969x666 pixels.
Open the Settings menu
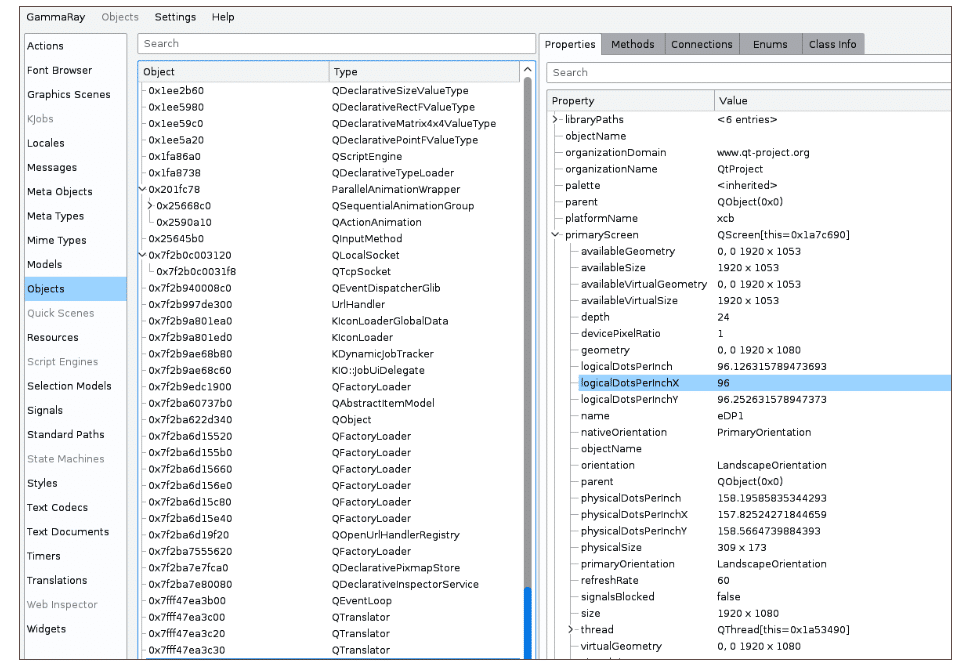tap(175, 17)
